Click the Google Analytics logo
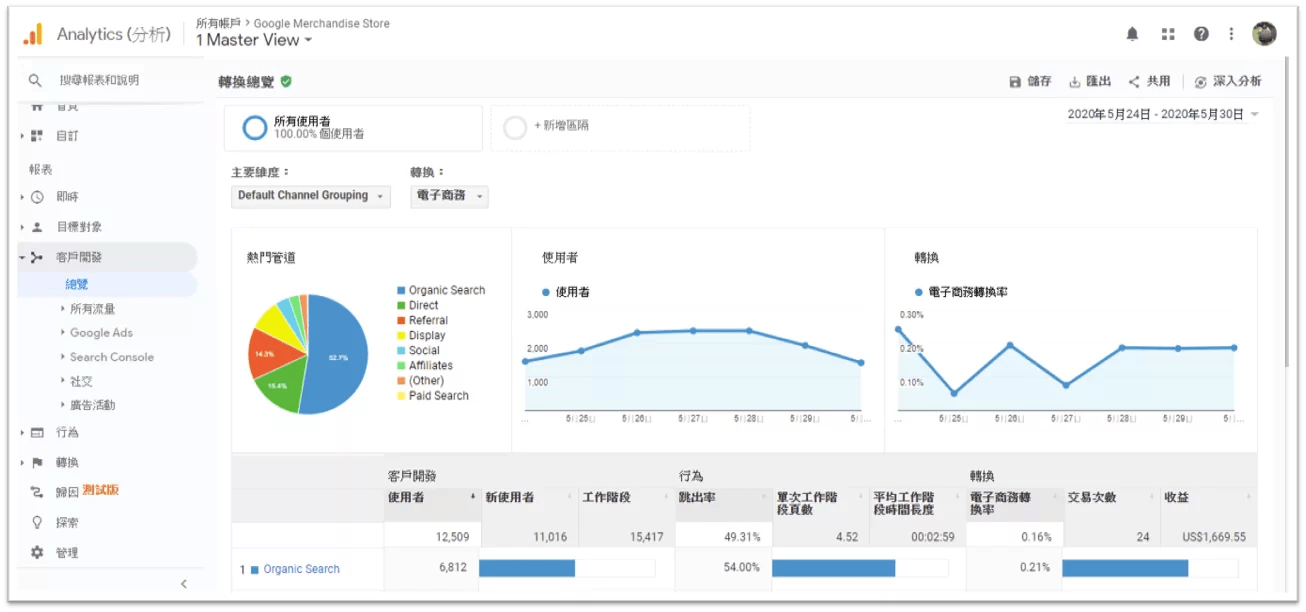This screenshot has width=1306, height=612. (33, 34)
